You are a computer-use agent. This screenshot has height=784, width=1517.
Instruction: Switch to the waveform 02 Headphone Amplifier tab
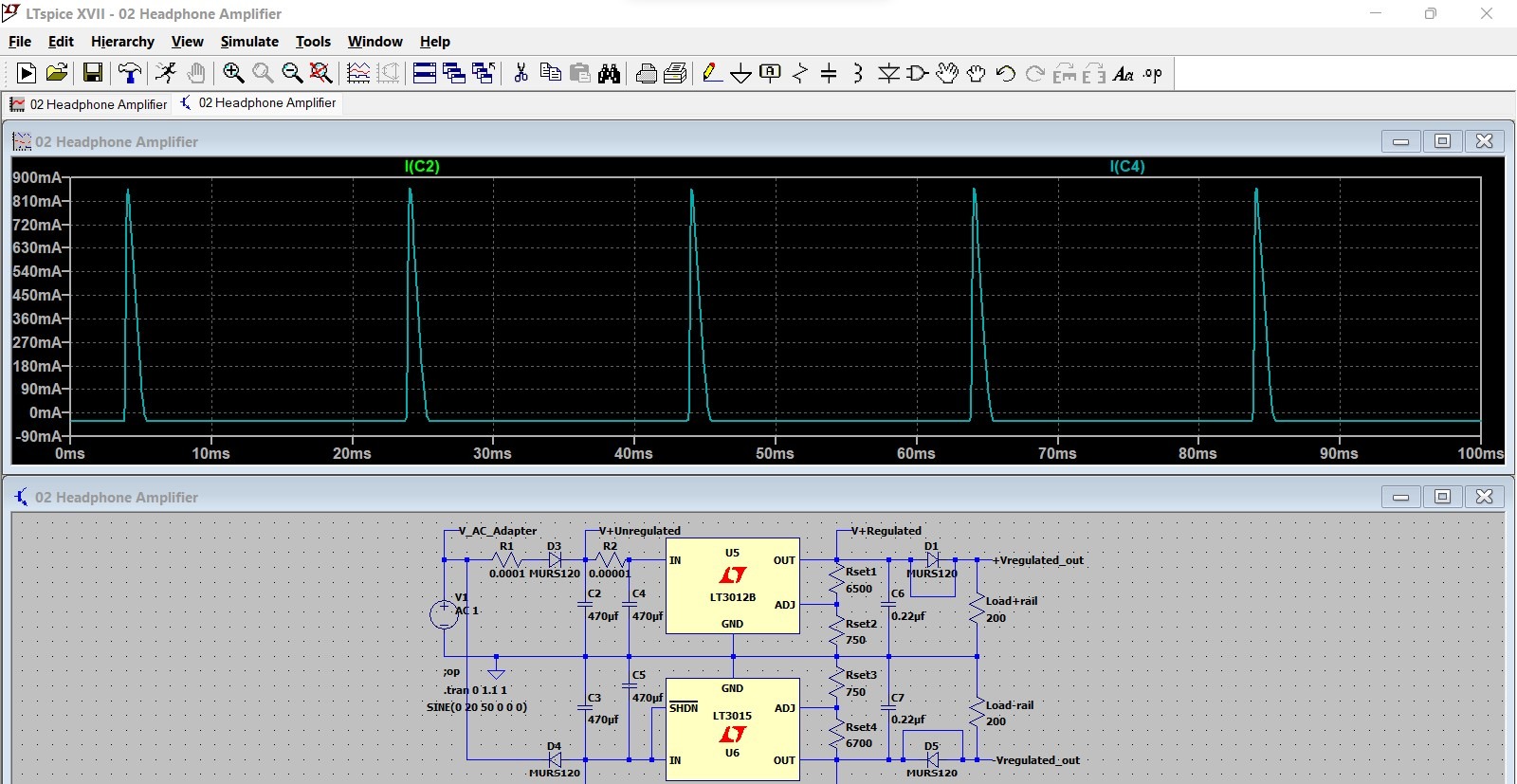tap(88, 104)
